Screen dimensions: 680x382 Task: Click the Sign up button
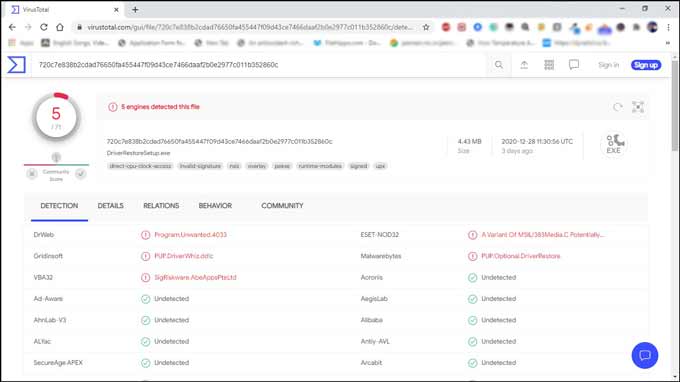click(646, 65)
